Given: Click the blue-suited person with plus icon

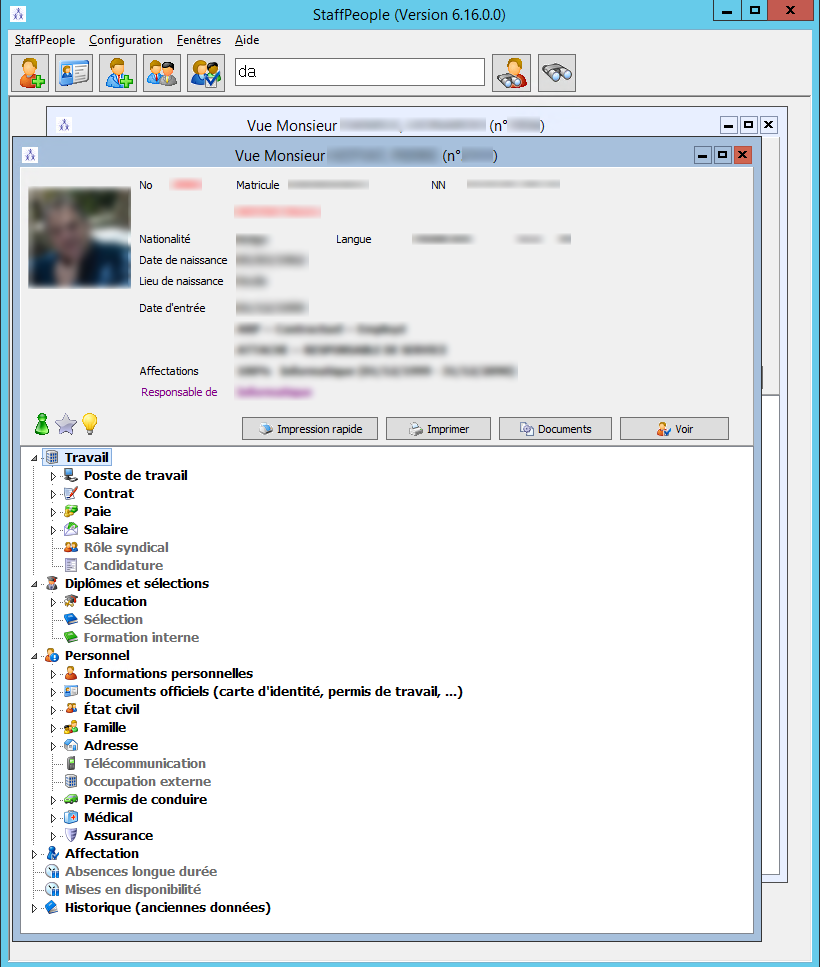Looking at the screenshot, I should point(118,73).
